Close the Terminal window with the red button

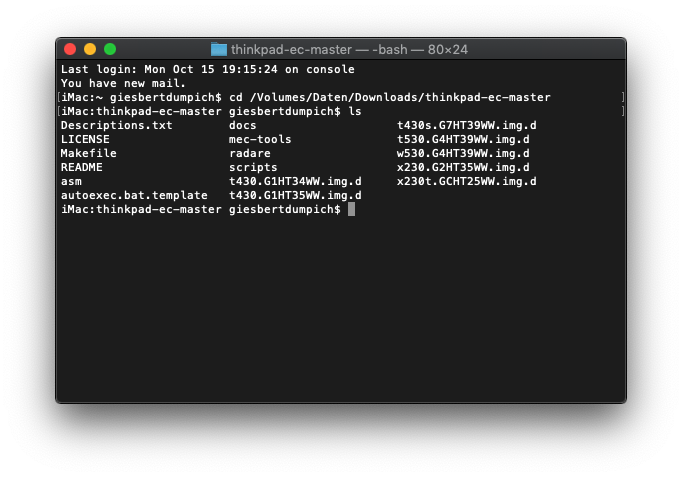coord(70,49)
